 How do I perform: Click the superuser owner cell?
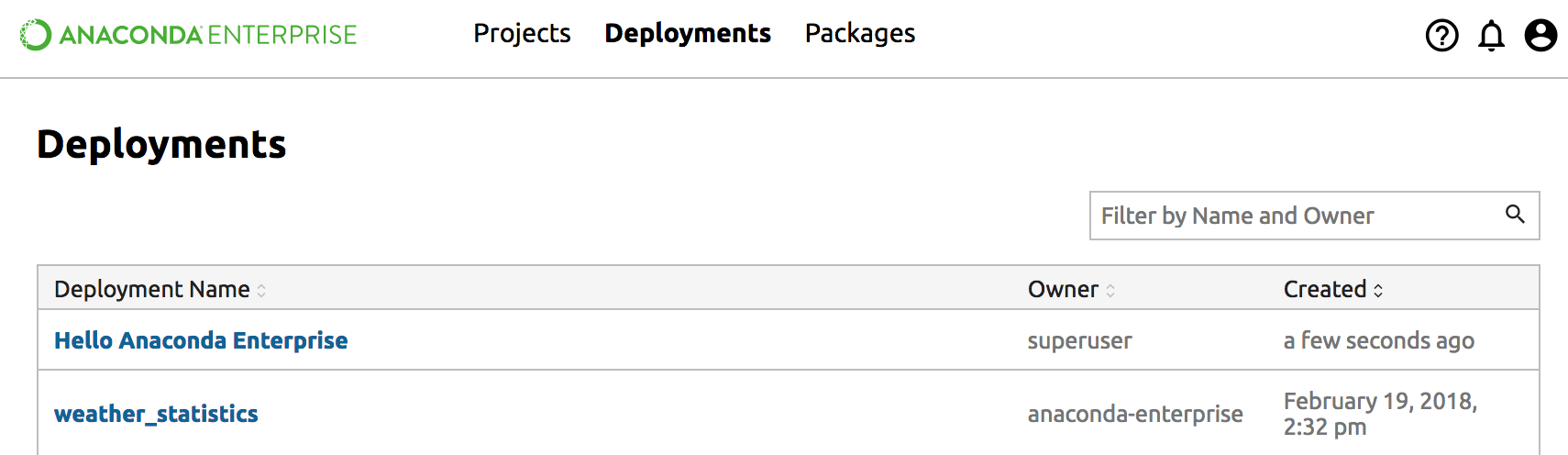pyautogui.click(x=1079, y=340)
